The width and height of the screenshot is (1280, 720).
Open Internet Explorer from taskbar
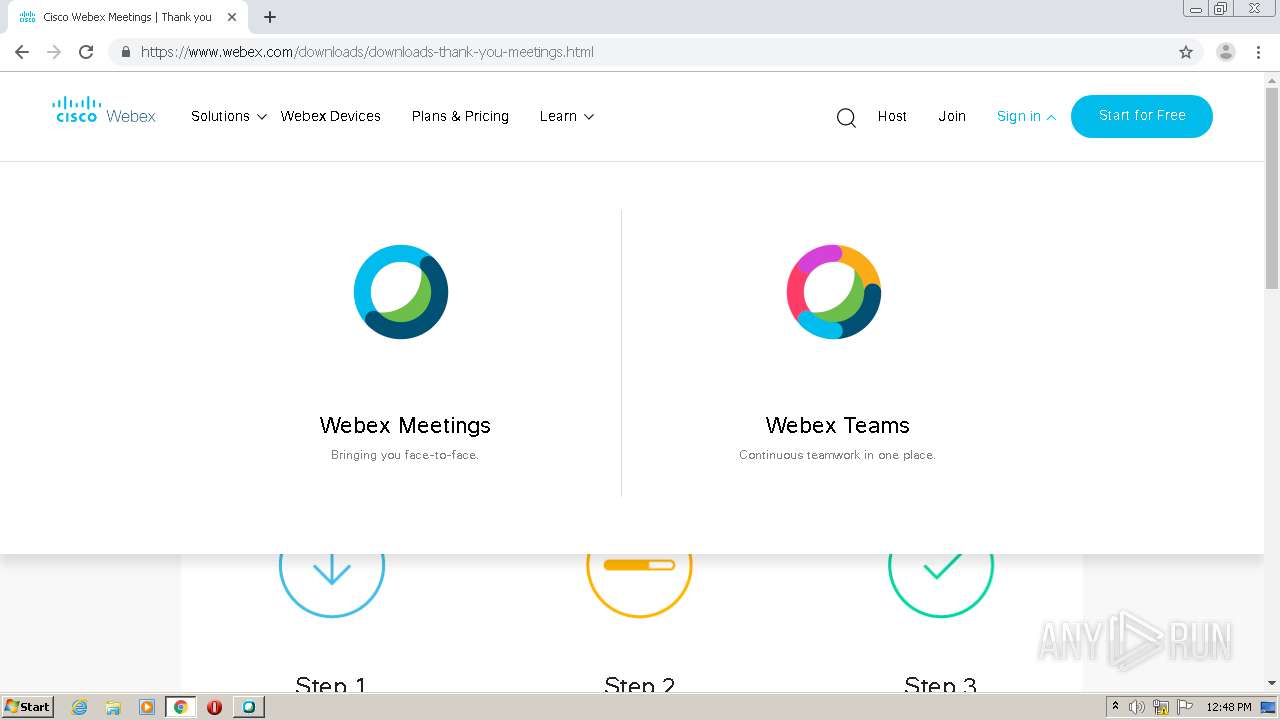pos(80,707)
